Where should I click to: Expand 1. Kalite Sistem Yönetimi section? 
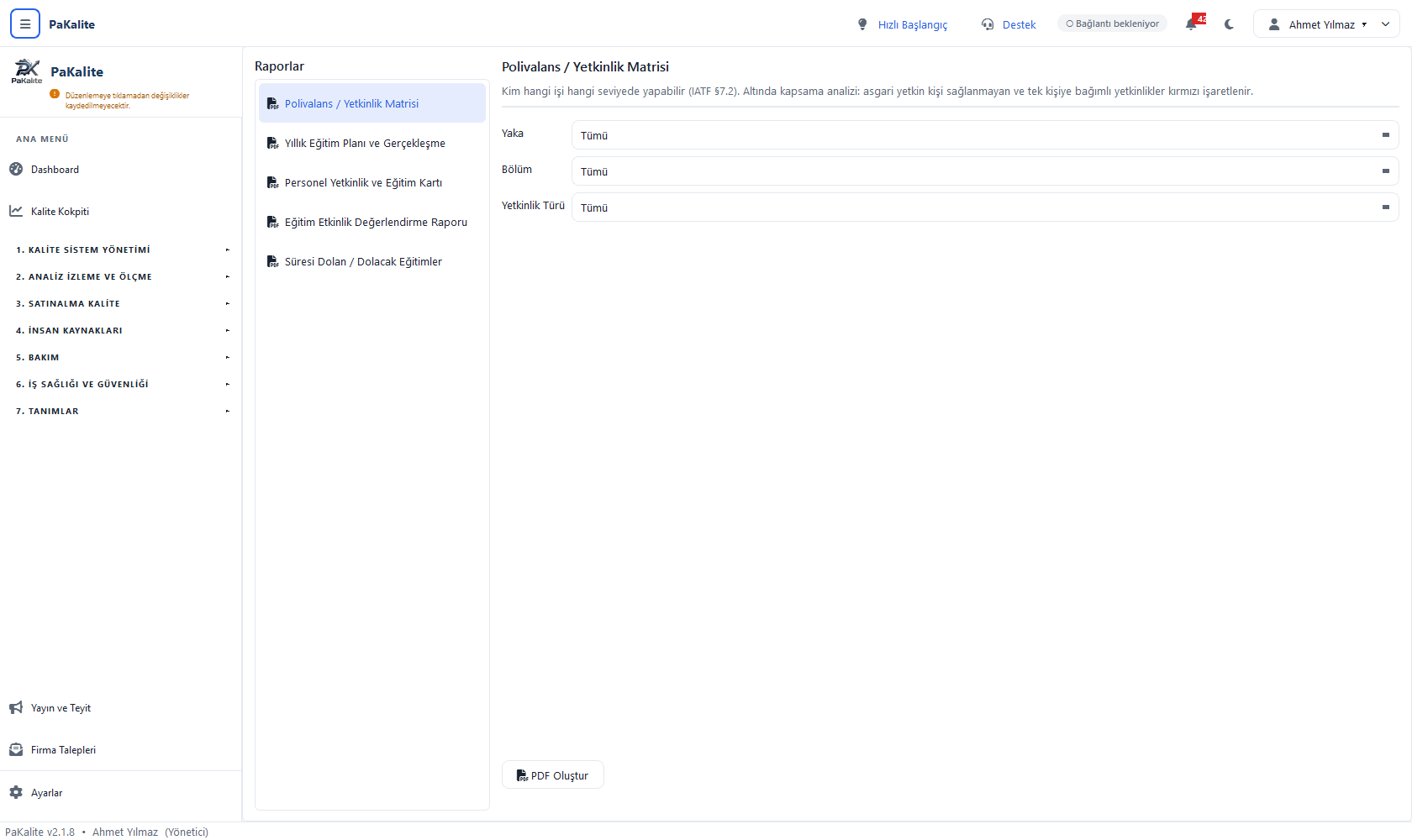pos(122,249)
